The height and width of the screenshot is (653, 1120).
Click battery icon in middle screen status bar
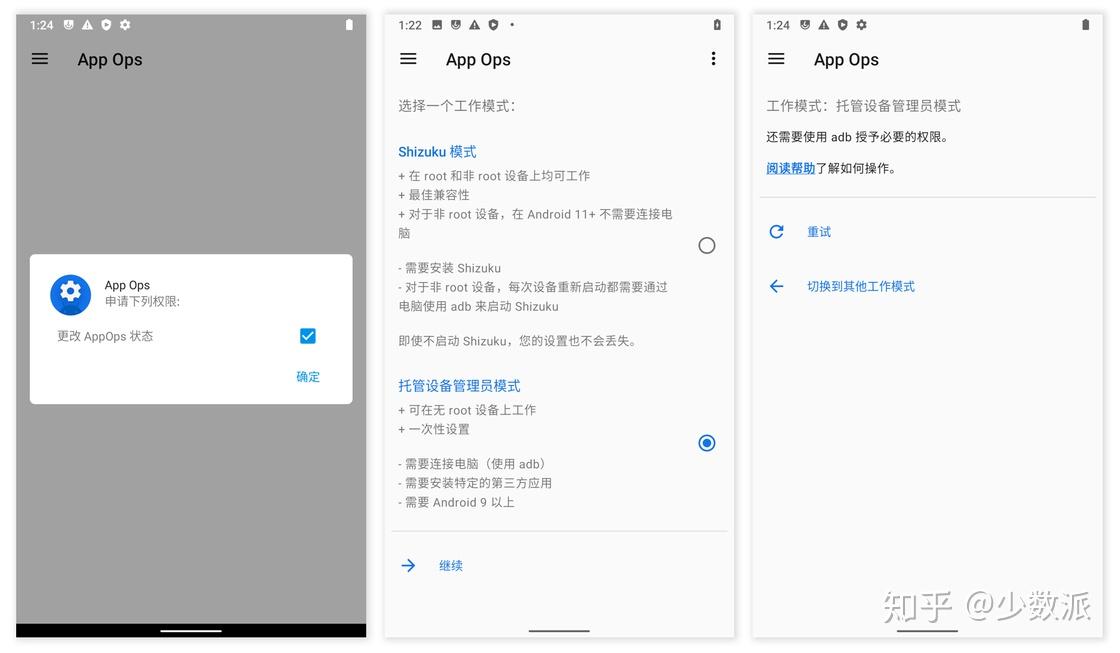(717, 25)
